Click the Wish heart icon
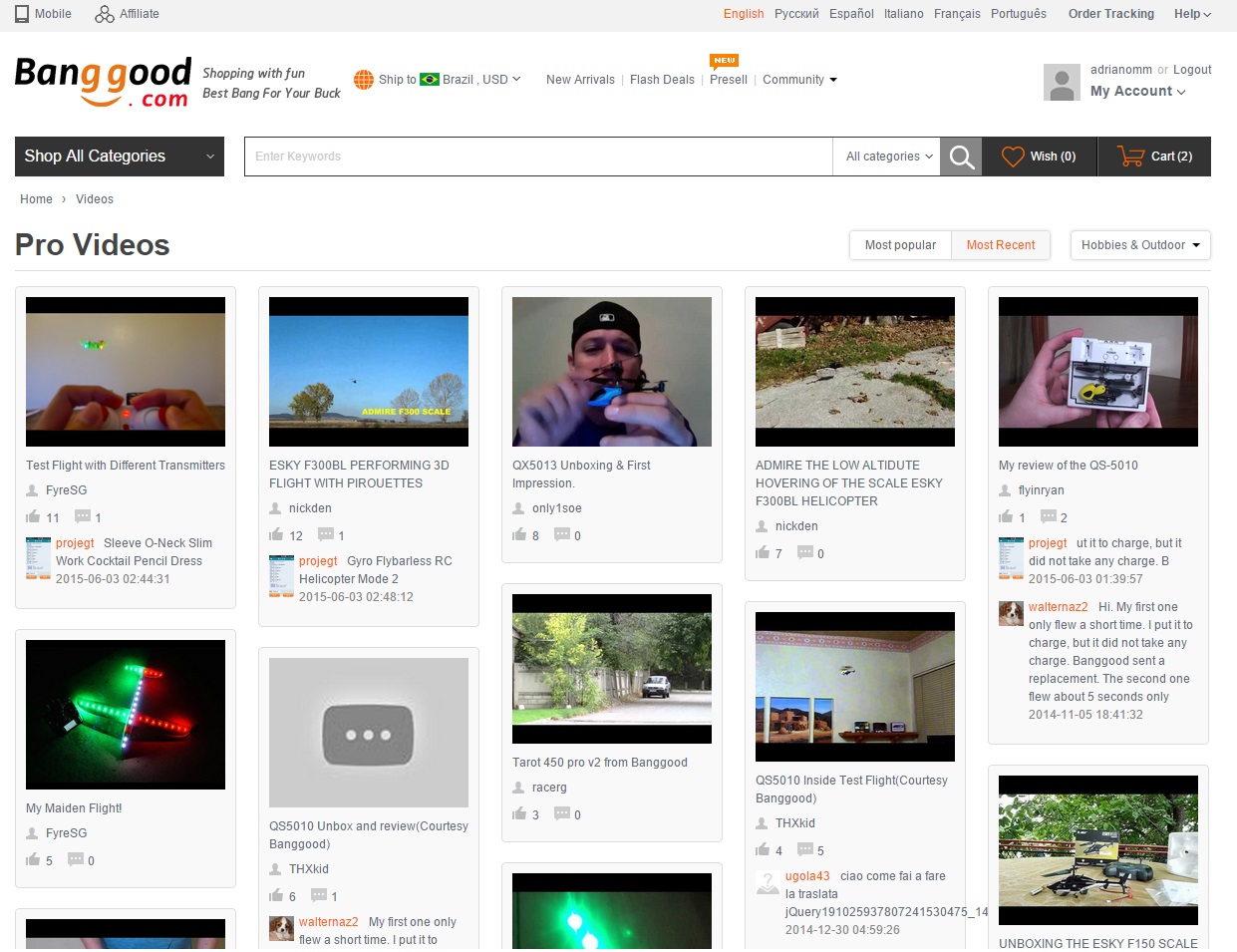The width and height of the screenshot is (1237, 952). [x=1013, y=157]
